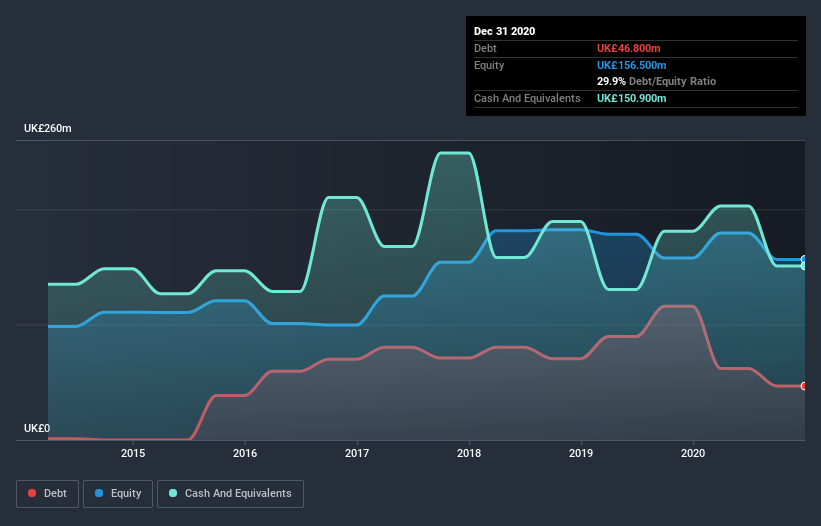Screen dimensions: 821x526
Task: Click the 2016 x-axis label
Action: click(245, 453)
